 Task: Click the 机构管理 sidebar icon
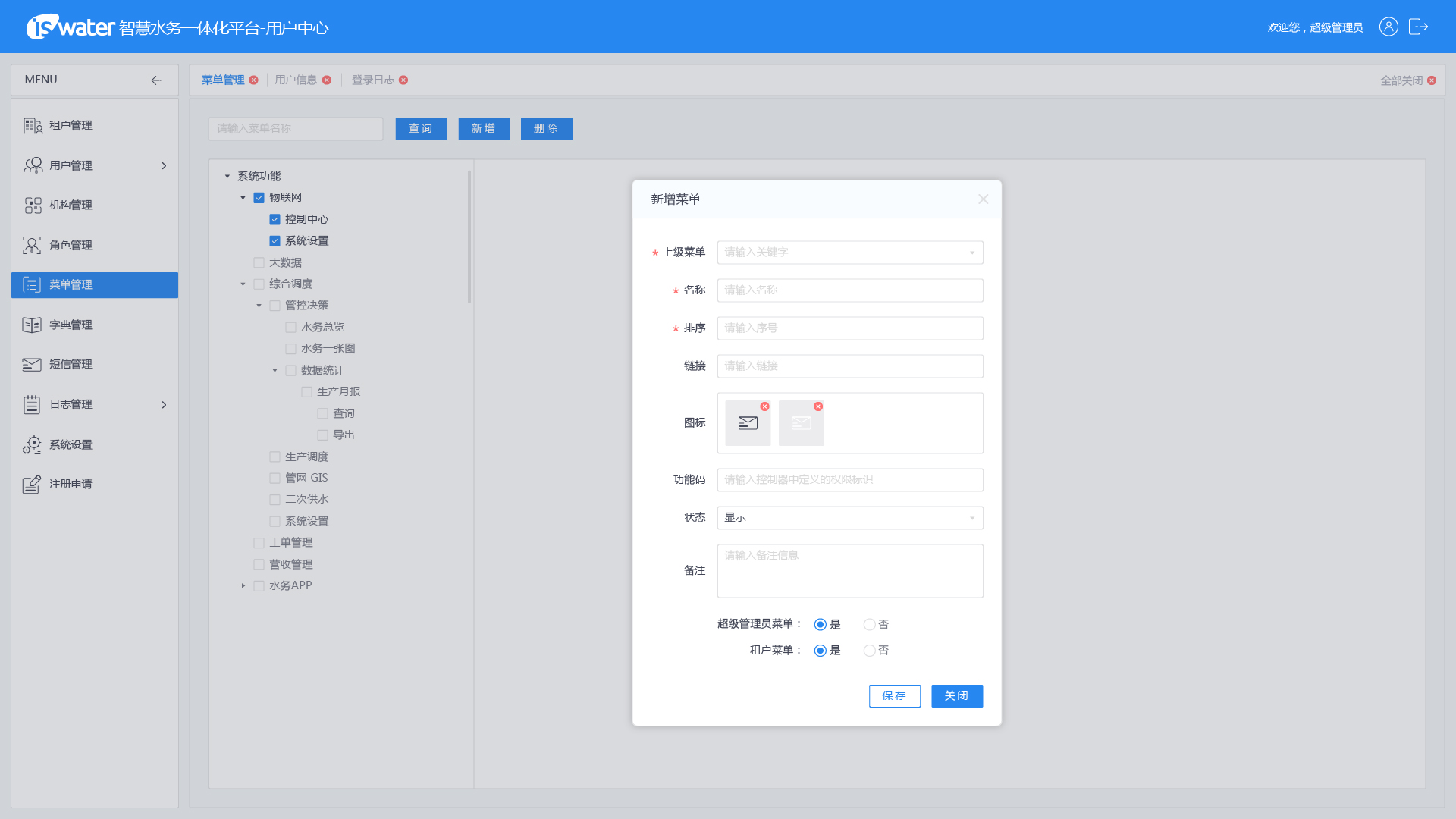pyautogui.click(x=33, y=205)
